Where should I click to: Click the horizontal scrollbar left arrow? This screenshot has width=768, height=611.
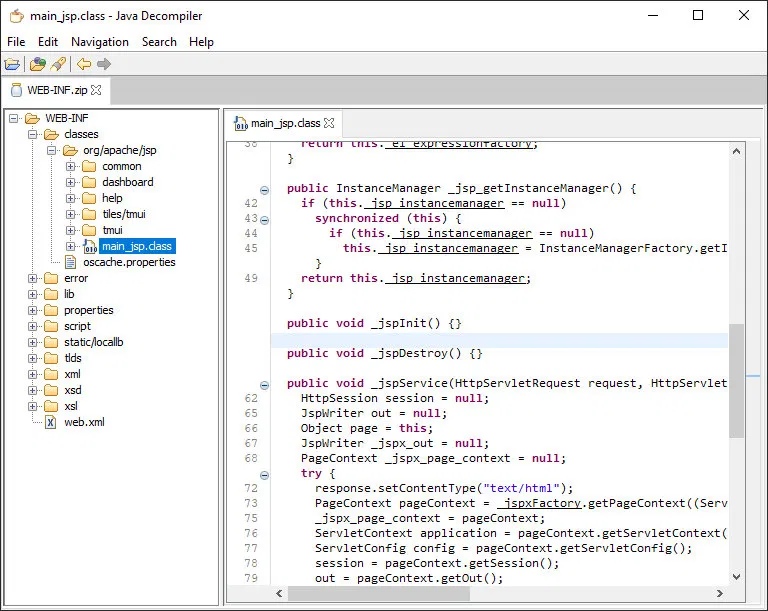pyautogui.click(x=279, y=593)
